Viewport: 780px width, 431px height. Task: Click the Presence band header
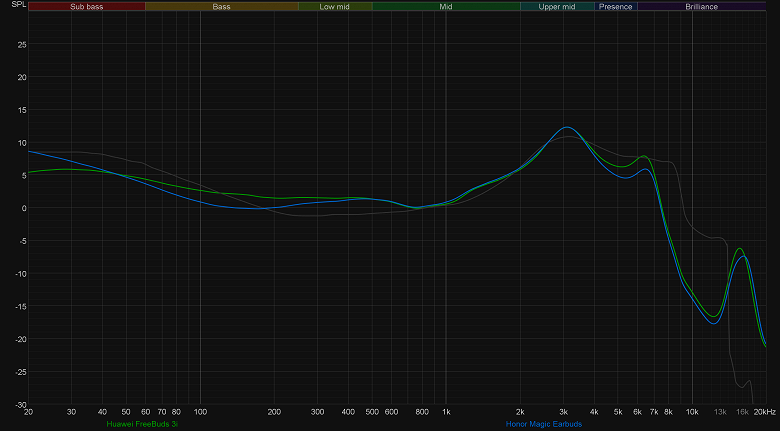[615, 6]
